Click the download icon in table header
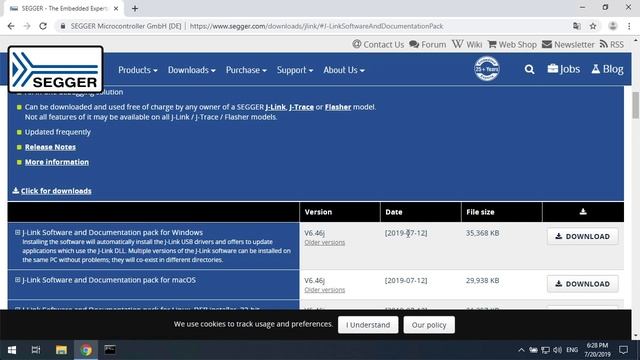 (583, 211)
